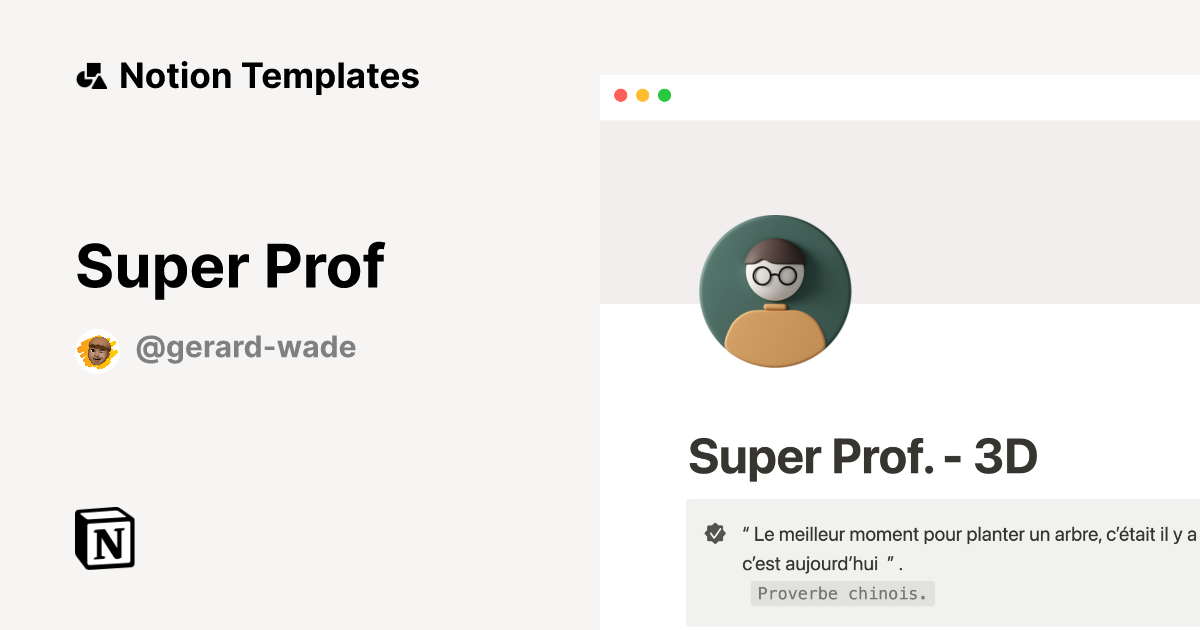The height and width of the screenshot is (630, 1200).
Task: Select the Proverbe chinois inline code text
Action: 842,593
